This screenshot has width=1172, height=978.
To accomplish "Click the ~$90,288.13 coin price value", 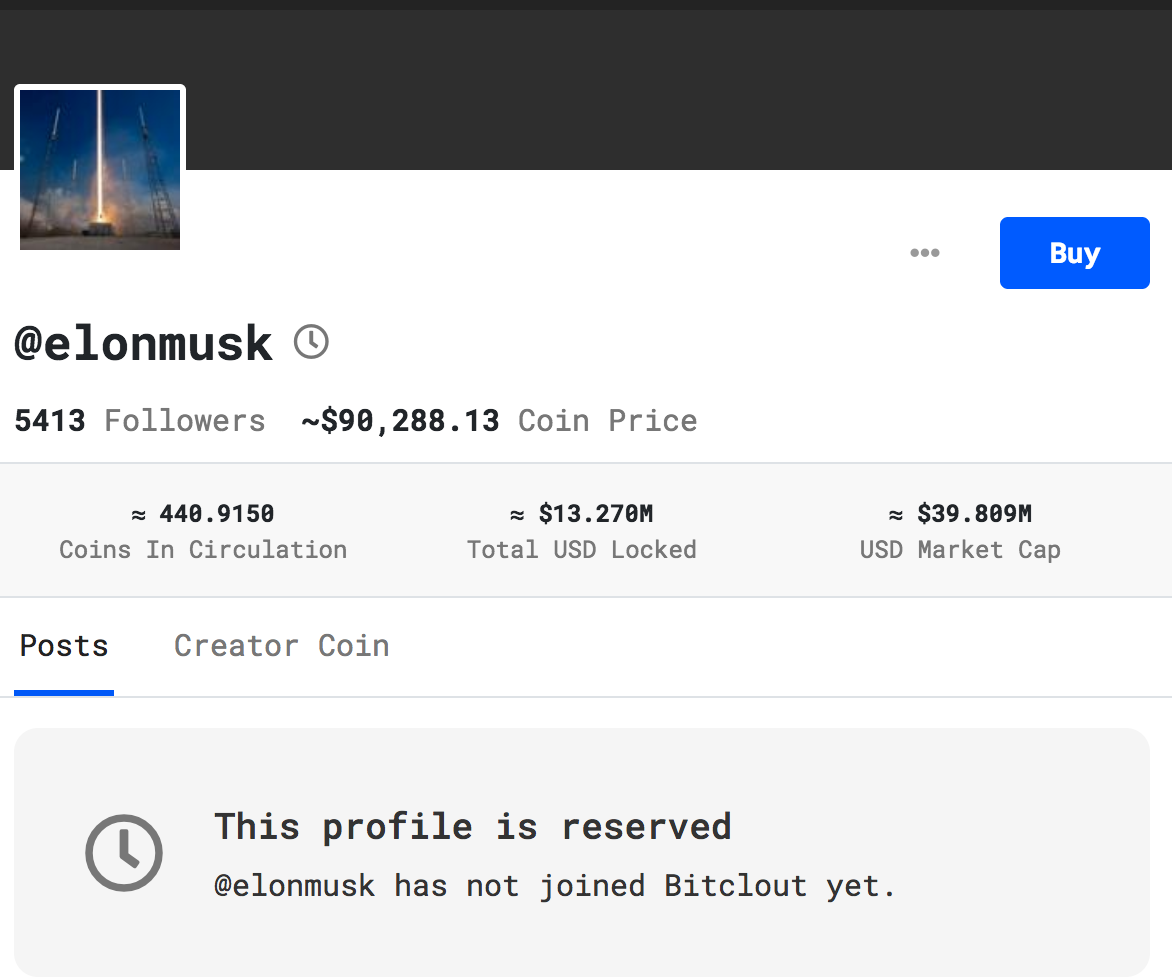I will [x=400, y=421].
